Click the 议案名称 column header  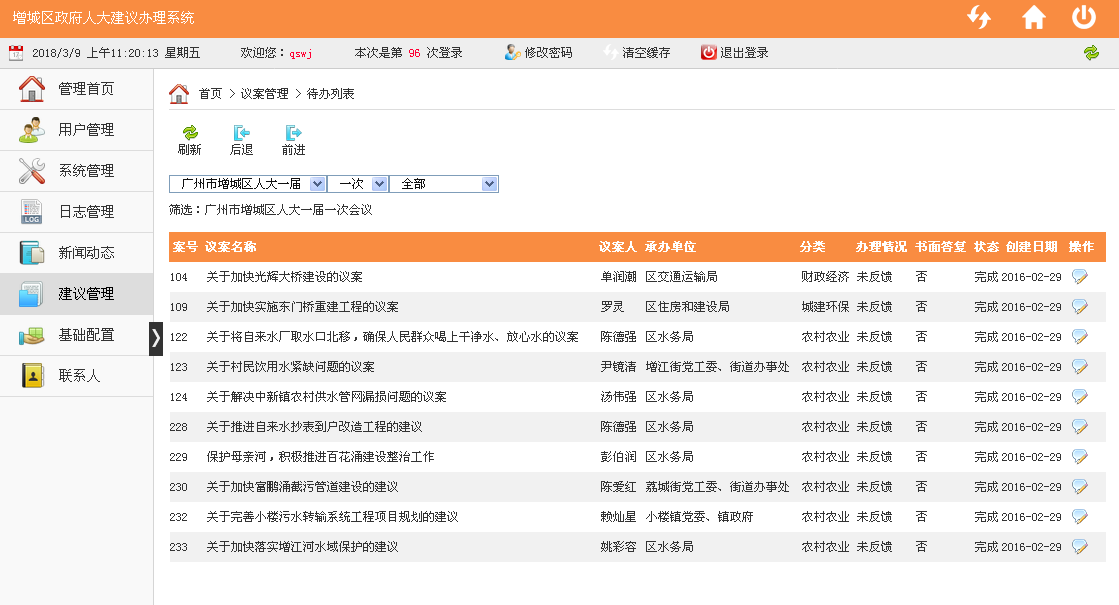click(x=231, y=247)
